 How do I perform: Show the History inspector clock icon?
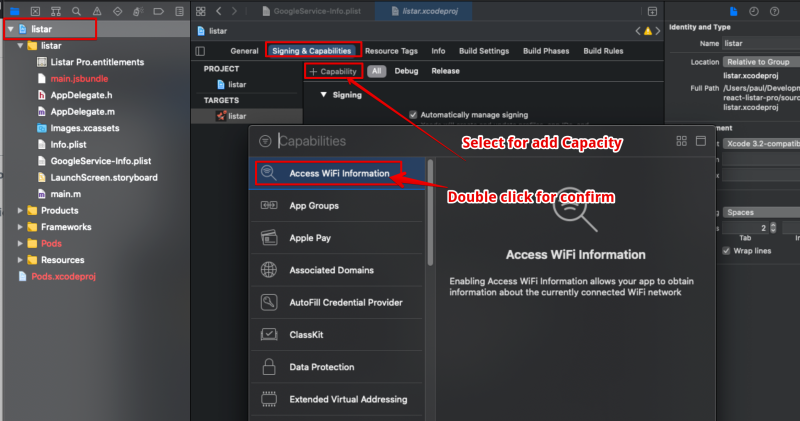pos(754,11)
